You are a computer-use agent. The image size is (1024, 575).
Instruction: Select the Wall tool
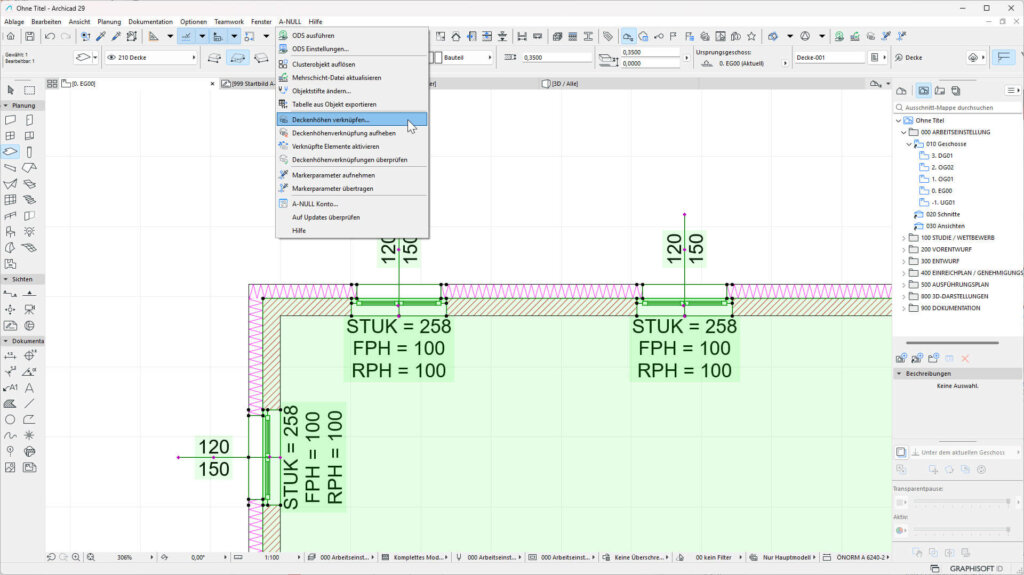pyautogui.click(x=10, y=120)
